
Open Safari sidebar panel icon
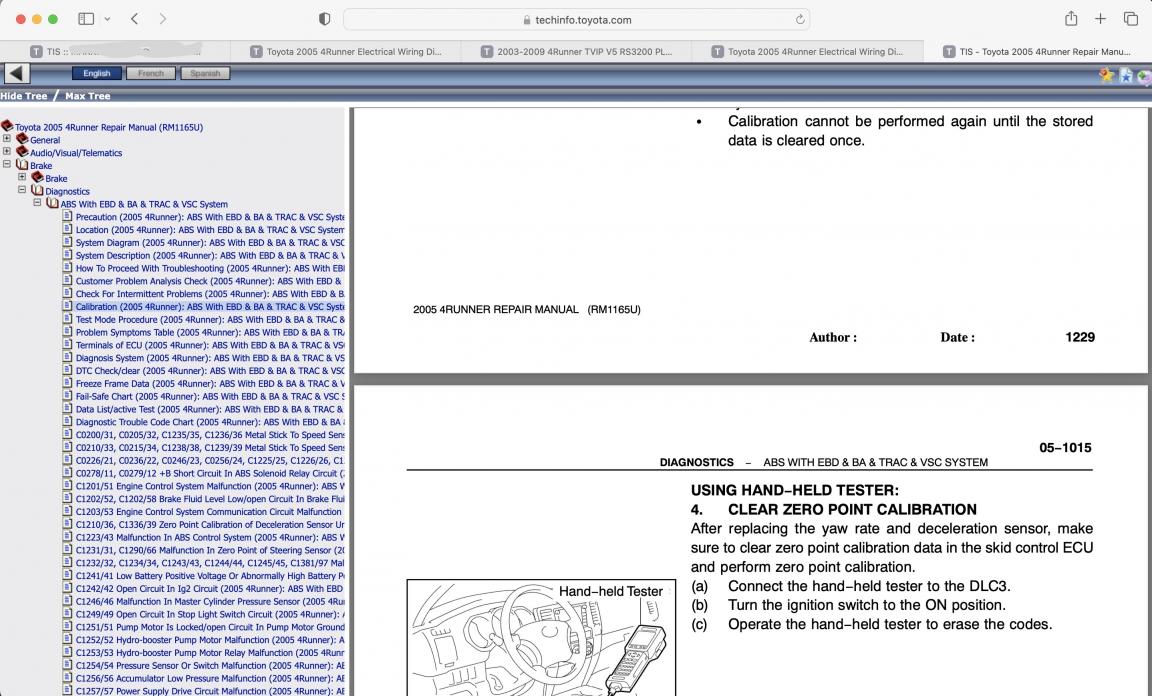86,19
